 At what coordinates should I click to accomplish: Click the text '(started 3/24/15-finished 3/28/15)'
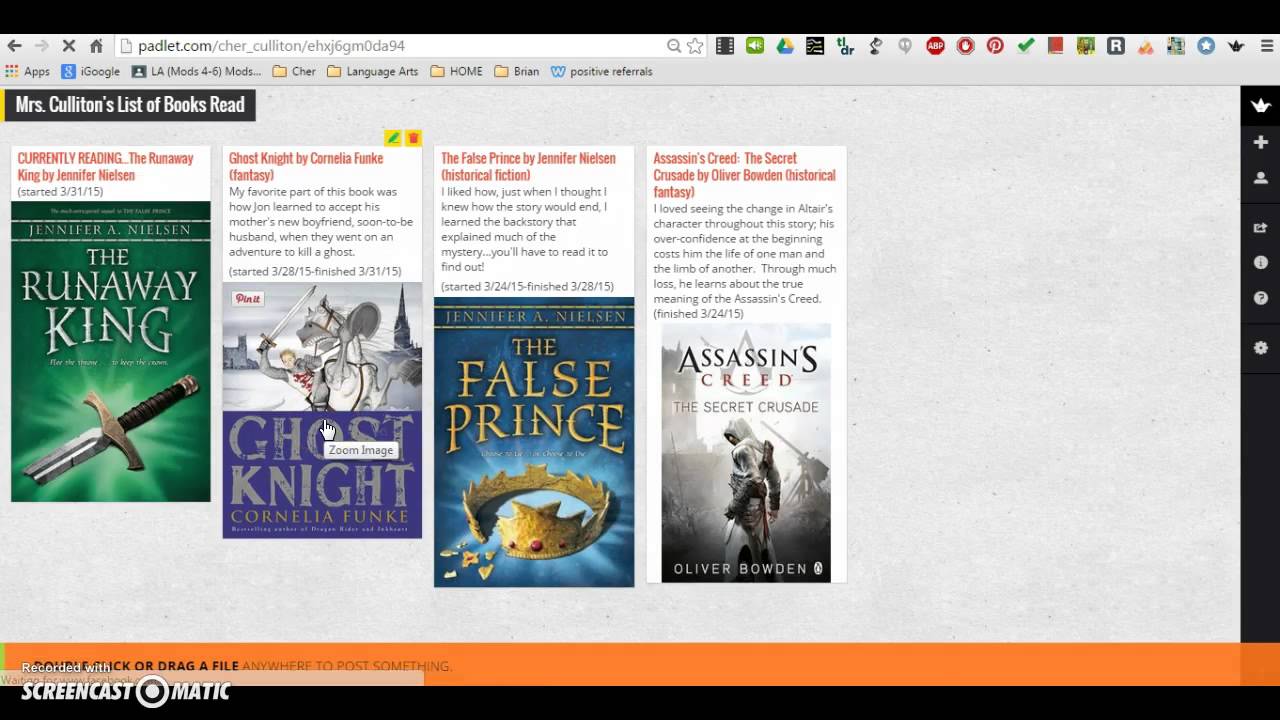[x=527, y=287]
